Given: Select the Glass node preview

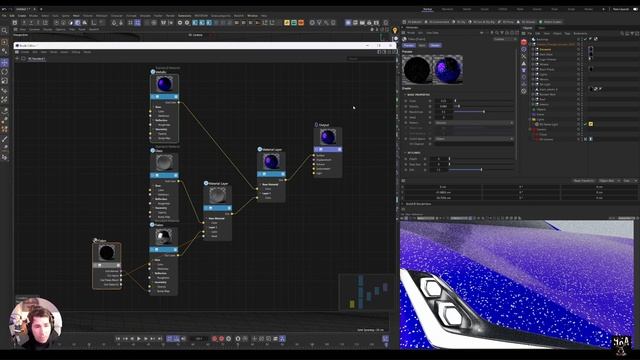Looking at the screenshot, I should click(164, 163).
